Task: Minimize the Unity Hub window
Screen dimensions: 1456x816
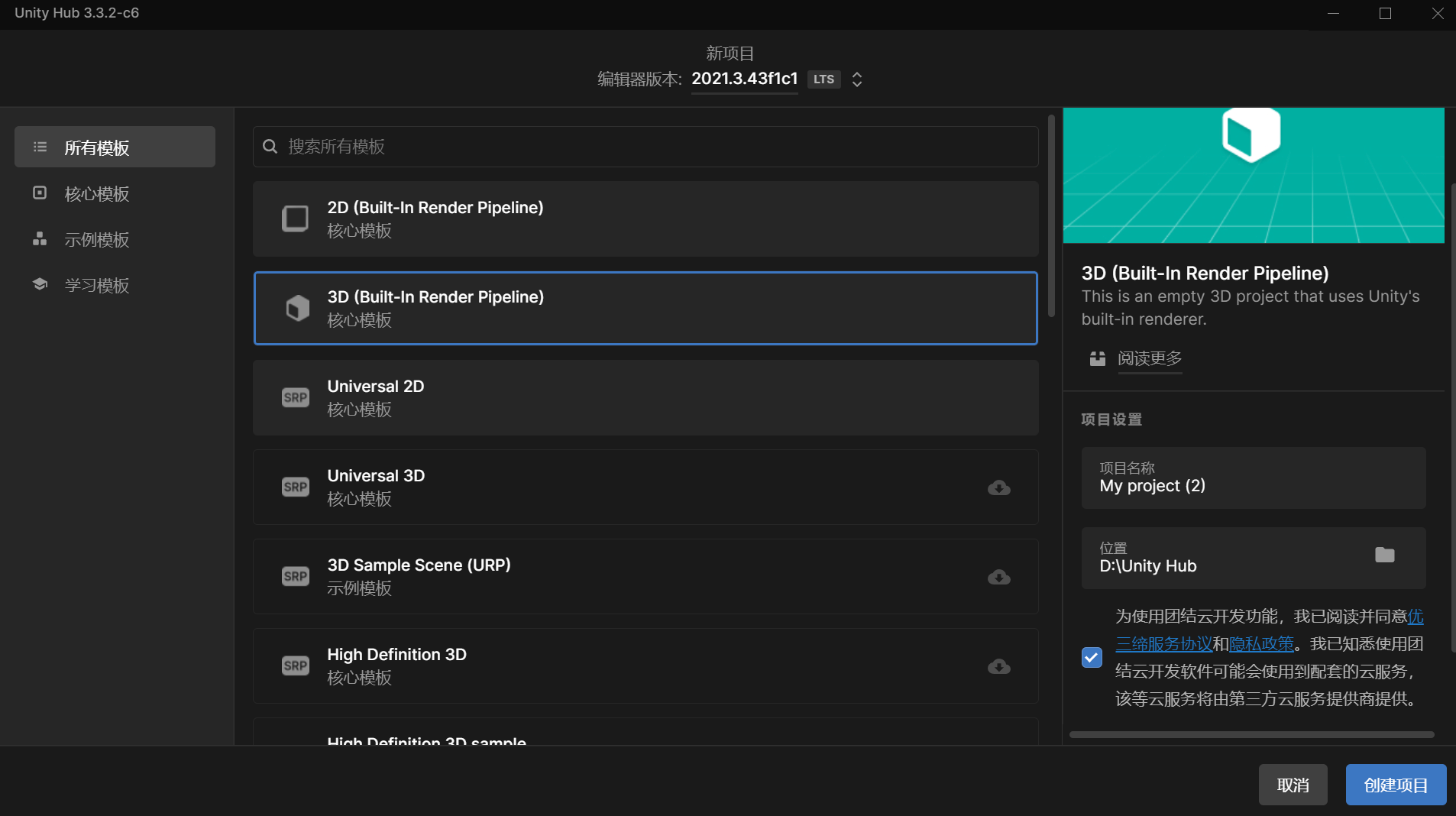Action: [x=1333, y=14]
